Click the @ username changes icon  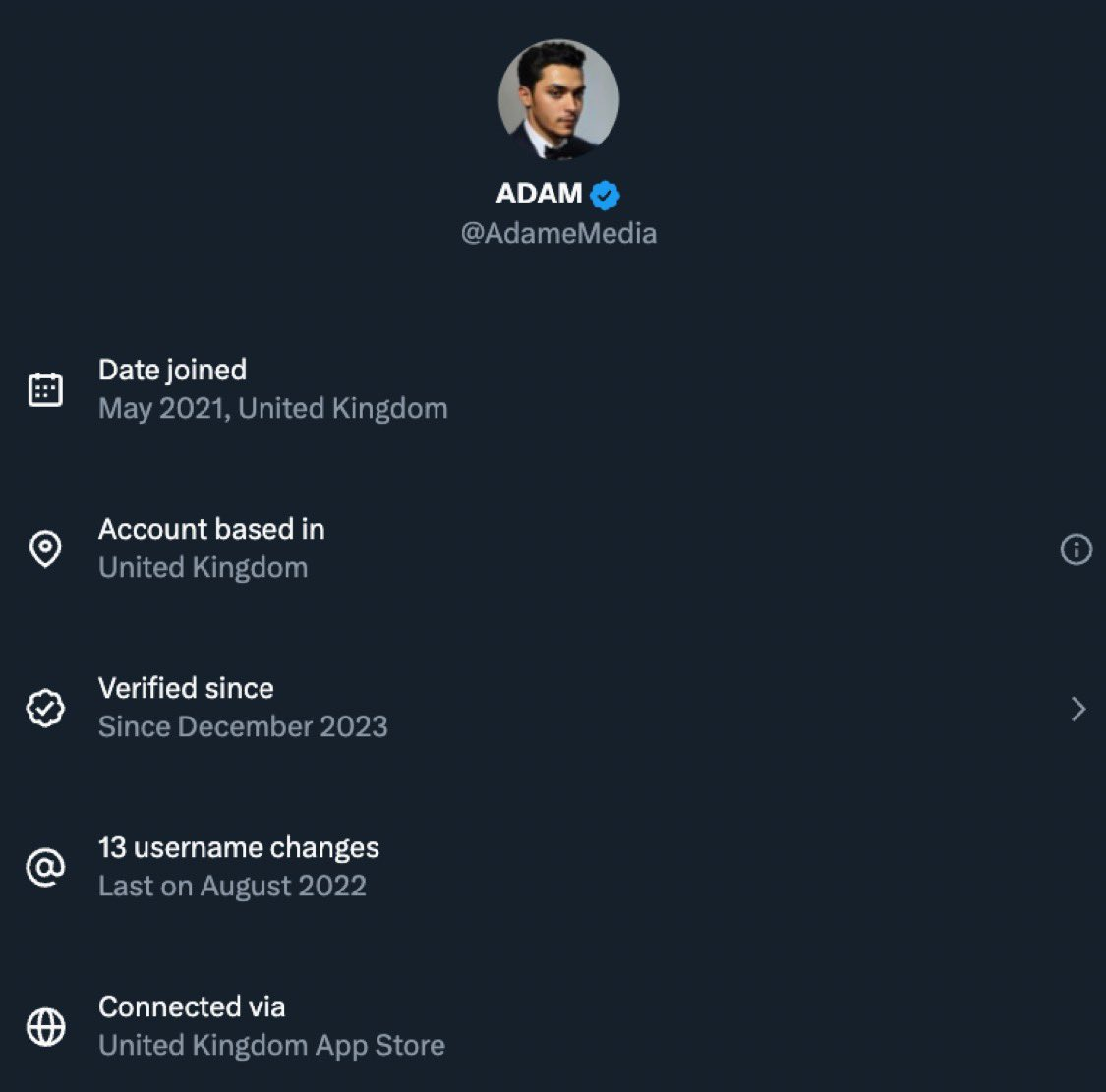coord(45,867)
